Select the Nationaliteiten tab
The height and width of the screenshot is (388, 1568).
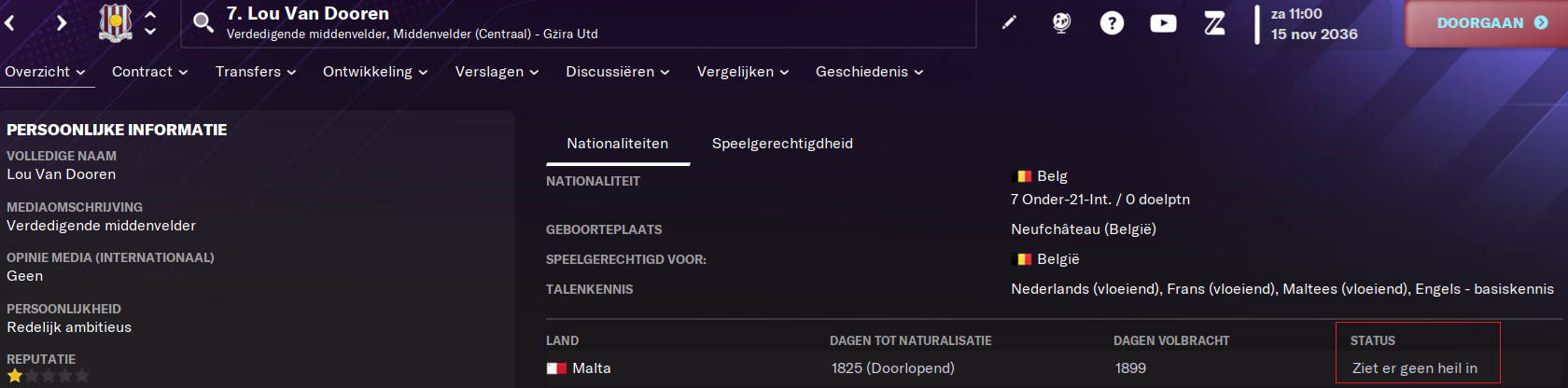(617, 144)
